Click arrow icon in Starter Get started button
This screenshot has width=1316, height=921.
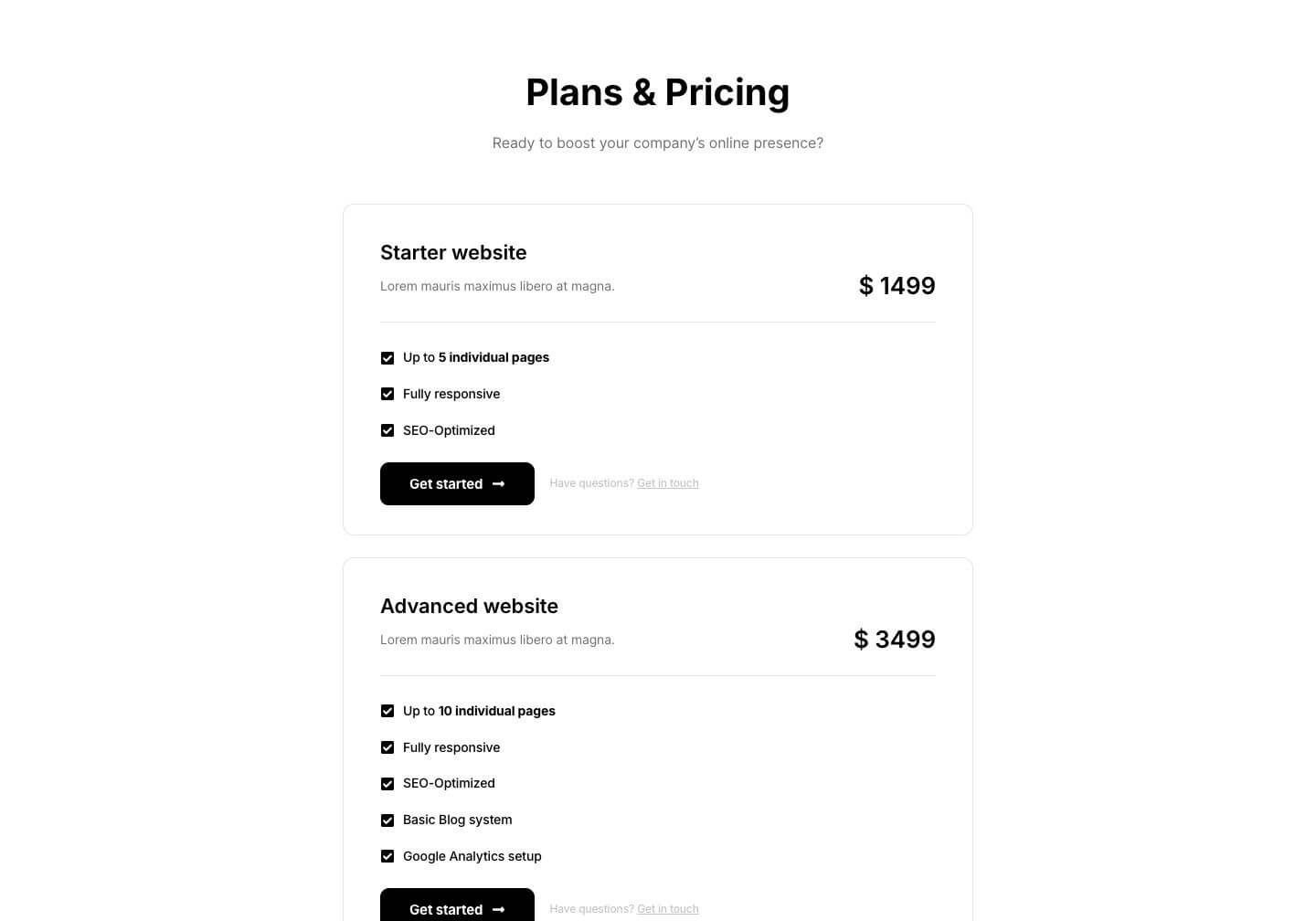click(498, 484)
